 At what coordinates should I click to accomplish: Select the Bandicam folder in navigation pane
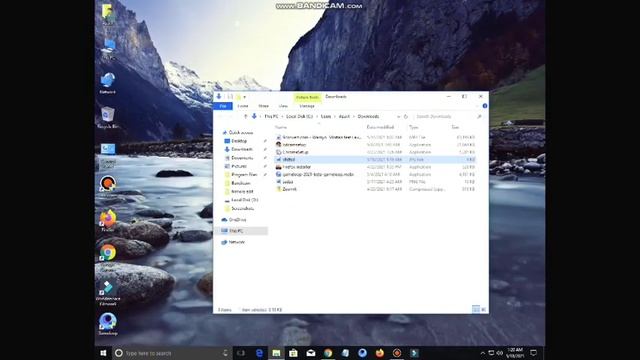point(238,183)
